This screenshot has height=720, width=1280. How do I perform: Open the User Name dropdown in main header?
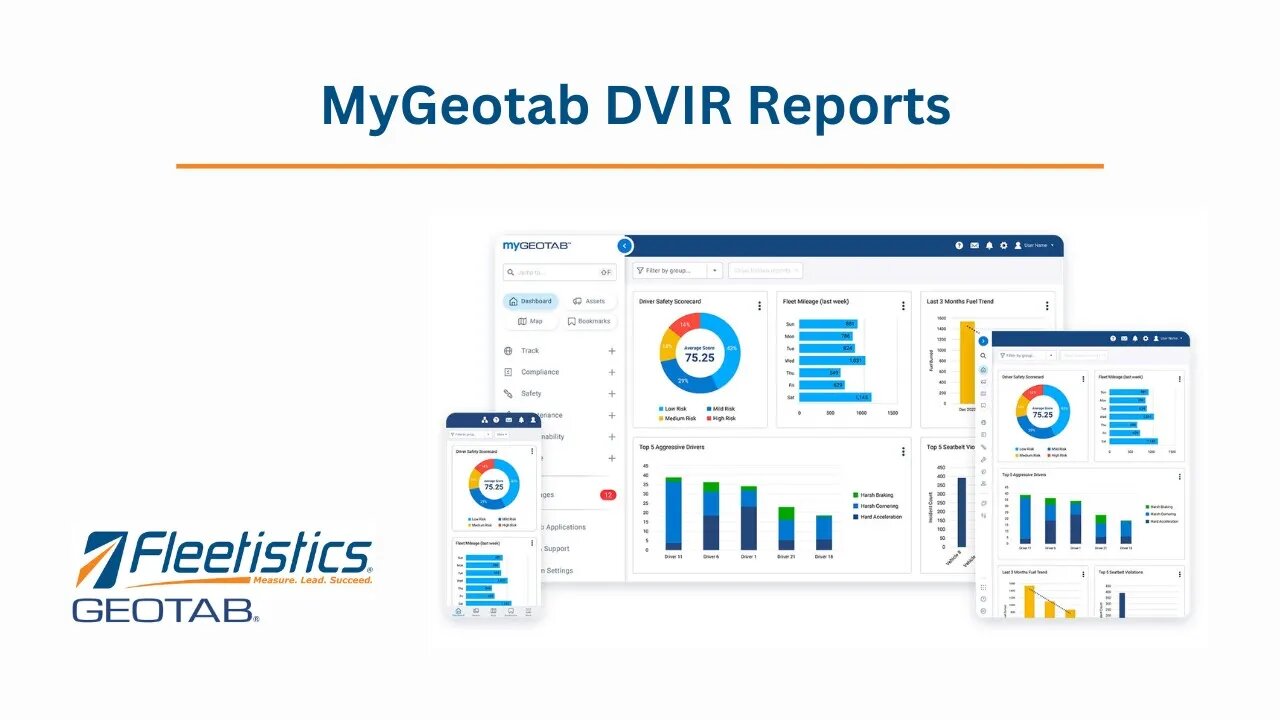[1034, 245]
